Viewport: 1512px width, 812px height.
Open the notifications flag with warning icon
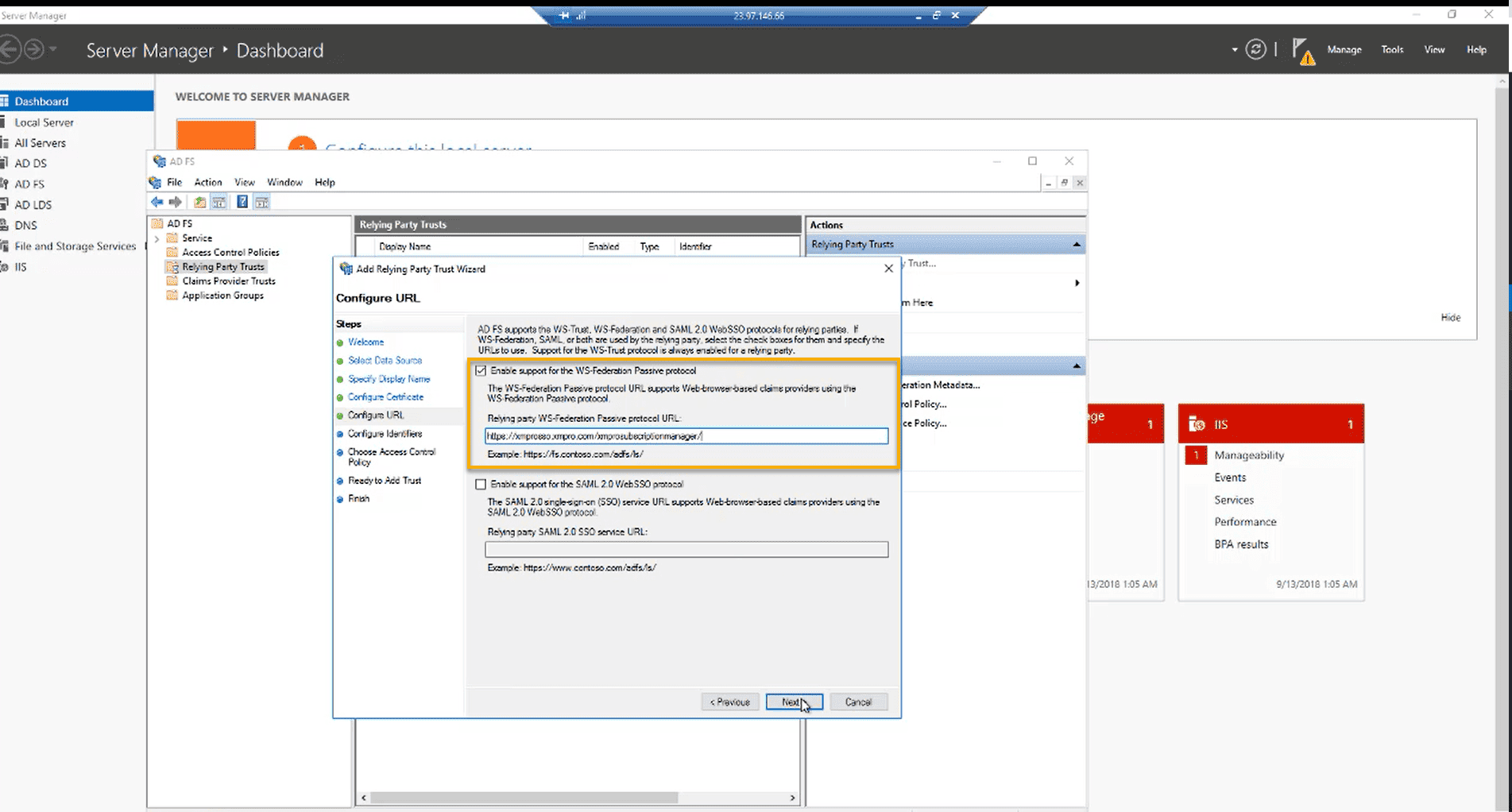pos(1302,51)
